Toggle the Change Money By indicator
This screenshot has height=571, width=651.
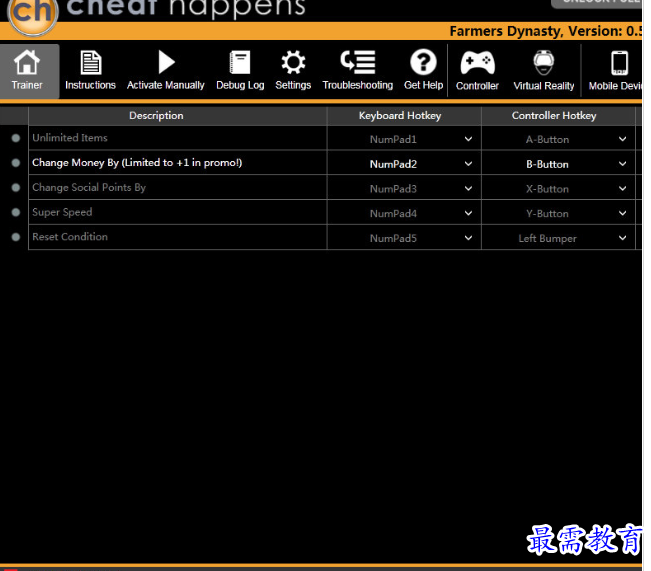click(x=16, y=163)
